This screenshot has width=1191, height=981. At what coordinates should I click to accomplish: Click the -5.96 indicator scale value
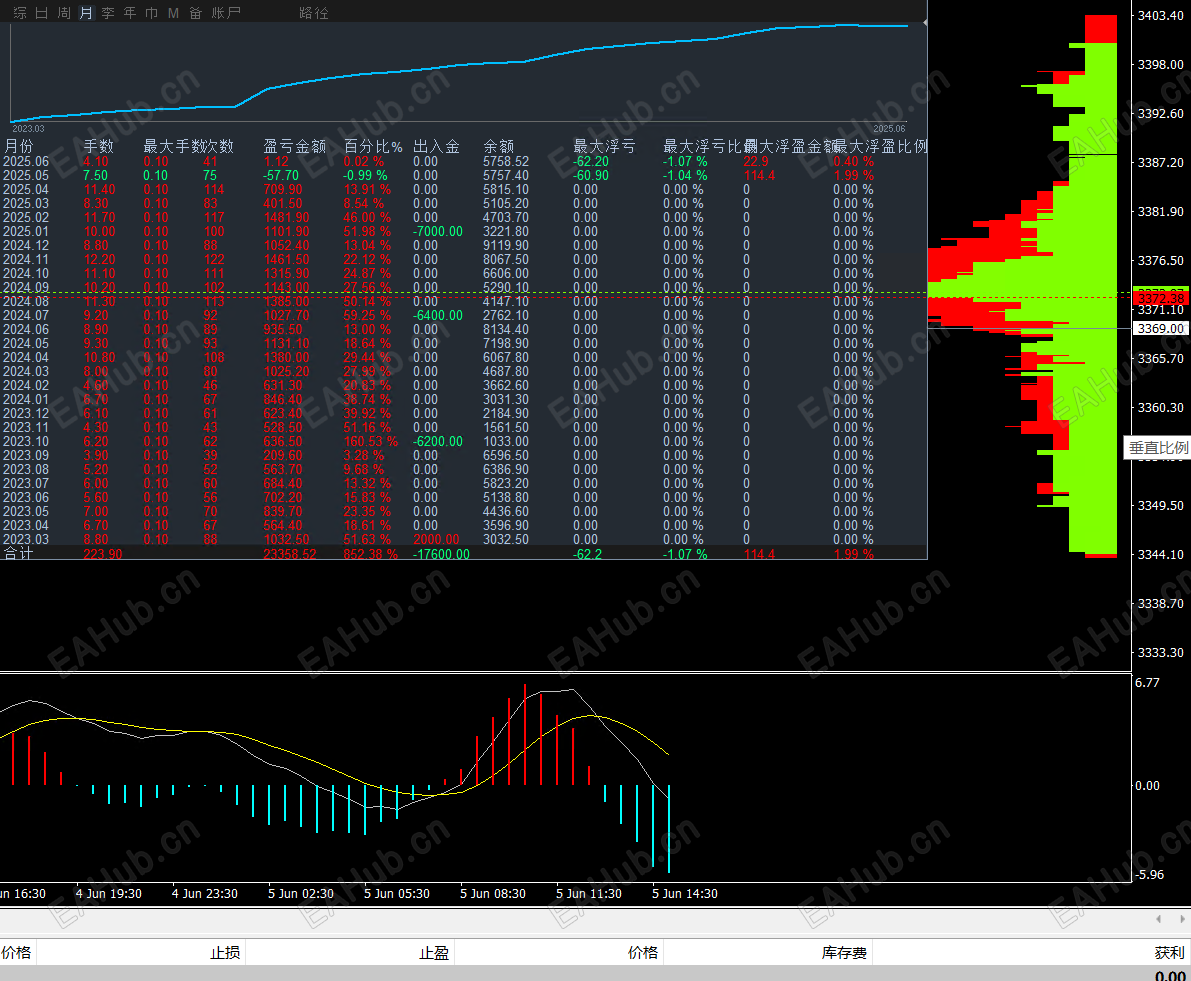tap(1149, 874)
